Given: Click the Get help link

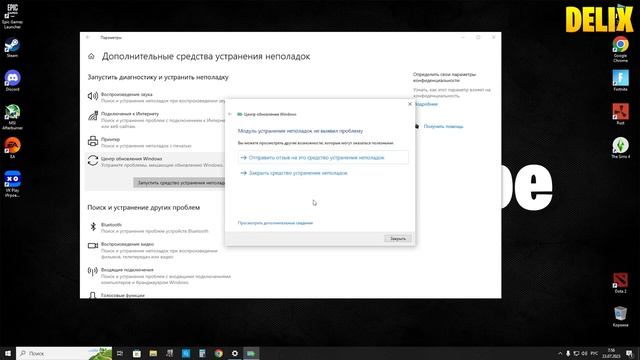Looking at the screenshot, I should (x=443, y=127).
